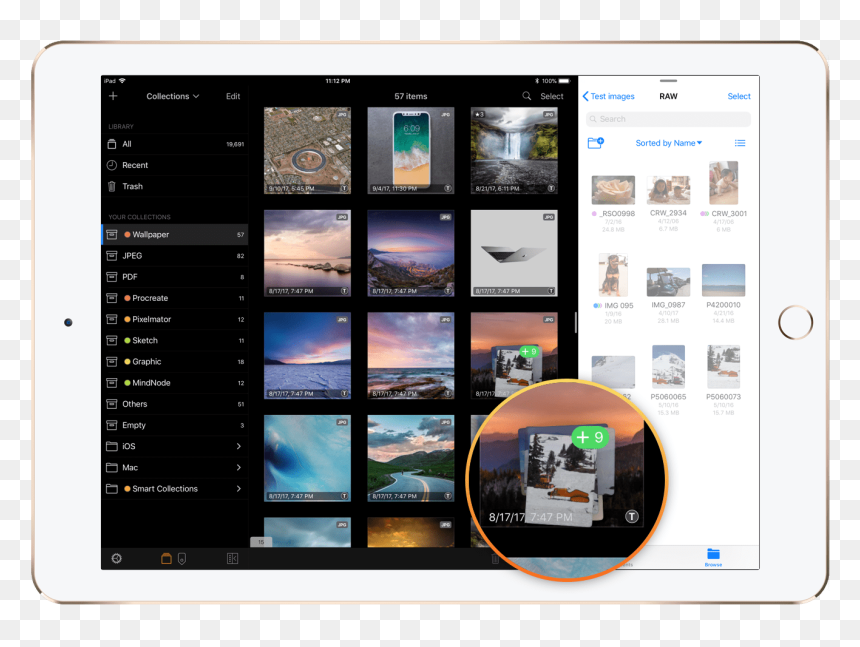Open the Pixelmator collection

pos(175,319)
